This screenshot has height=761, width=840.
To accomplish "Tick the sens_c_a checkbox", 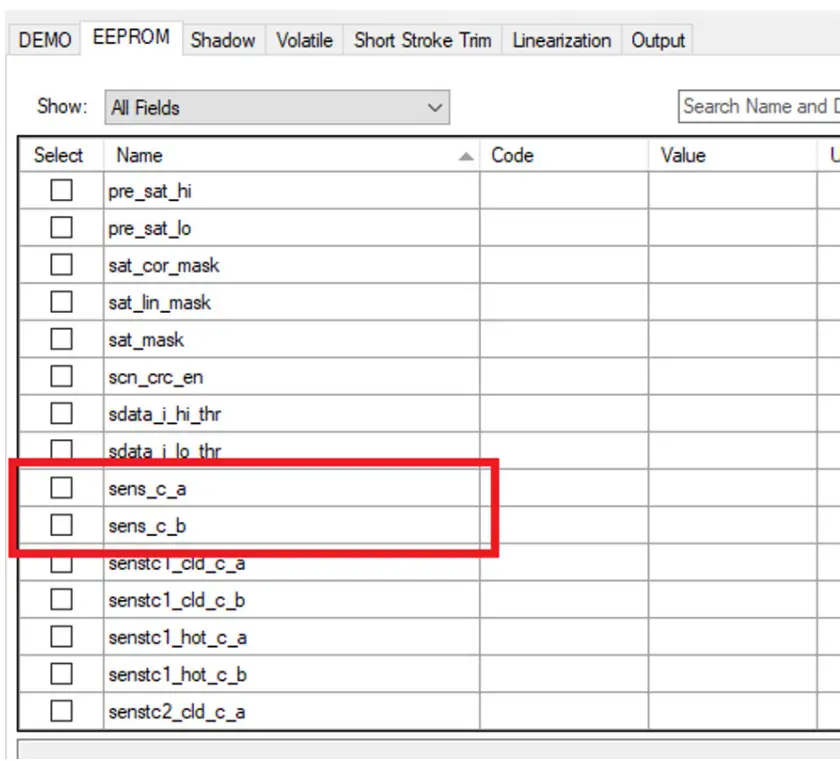I will (62, 488).
